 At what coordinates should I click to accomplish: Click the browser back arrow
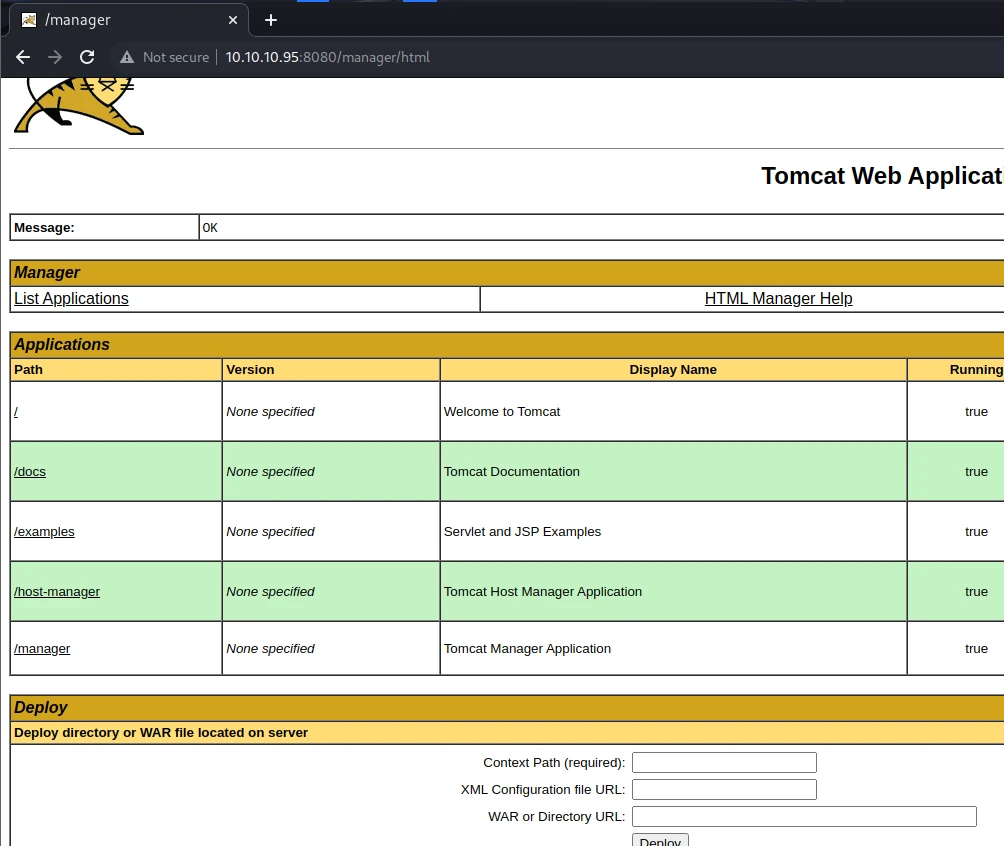tap(23, 57)
